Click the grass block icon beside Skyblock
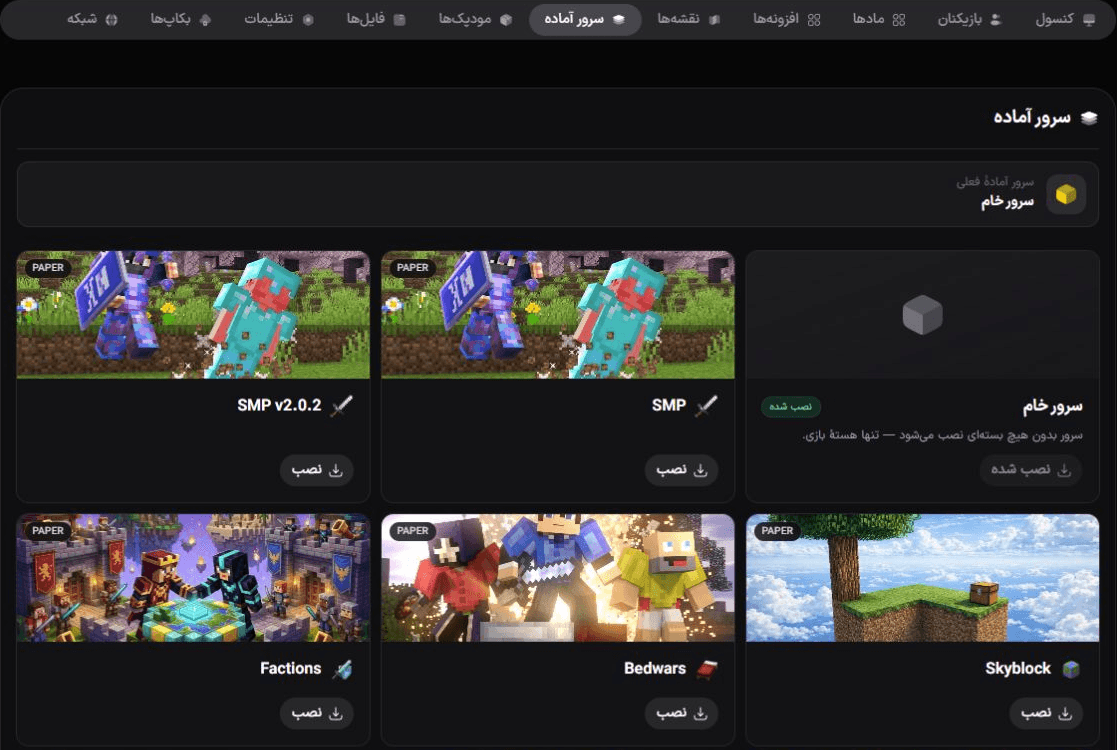 click(1071, 669)
